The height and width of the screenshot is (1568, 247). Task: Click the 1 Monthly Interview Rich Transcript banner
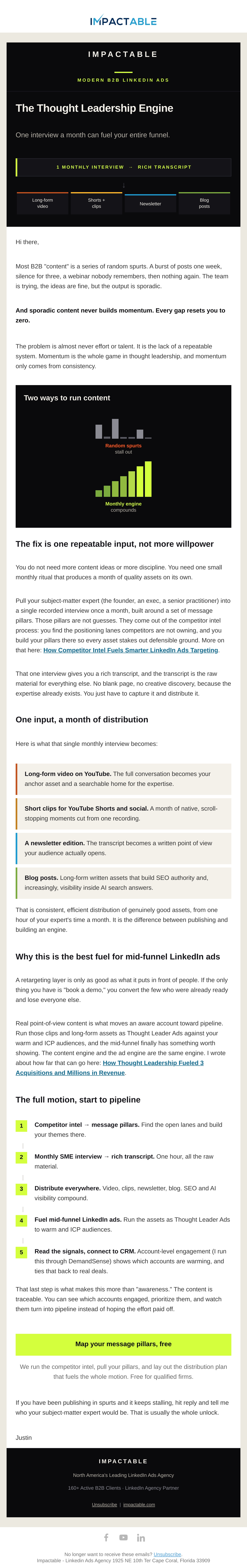point(123,167)
